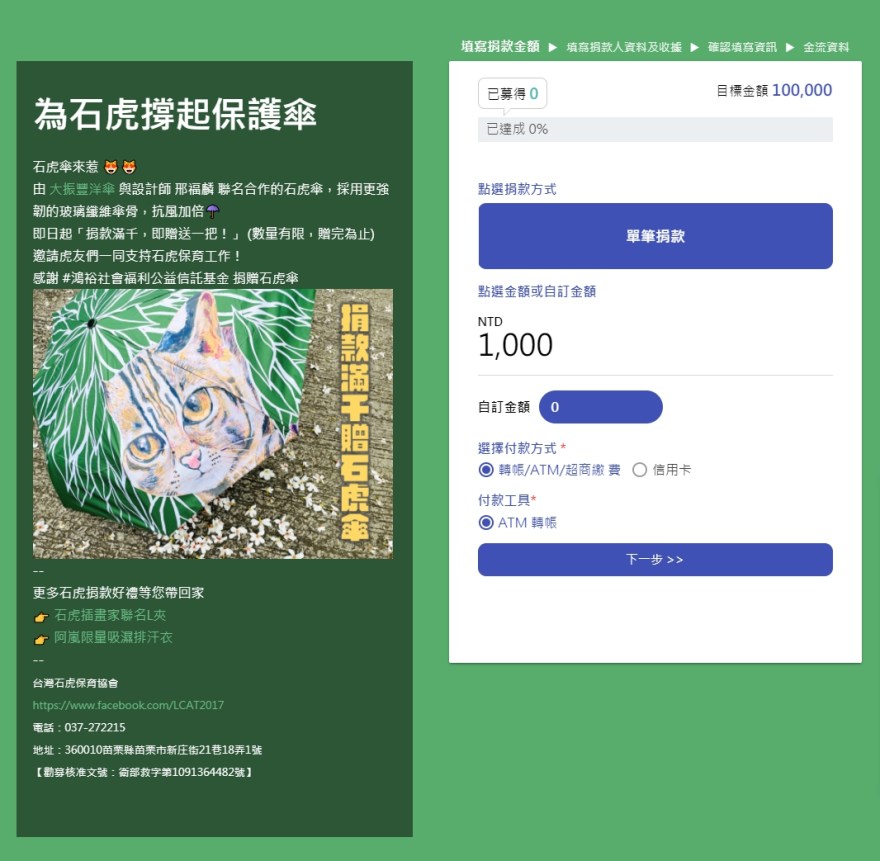Click the purple umbrella emoji after 抗風加倍
880x861 pixels.
point(213,212)
